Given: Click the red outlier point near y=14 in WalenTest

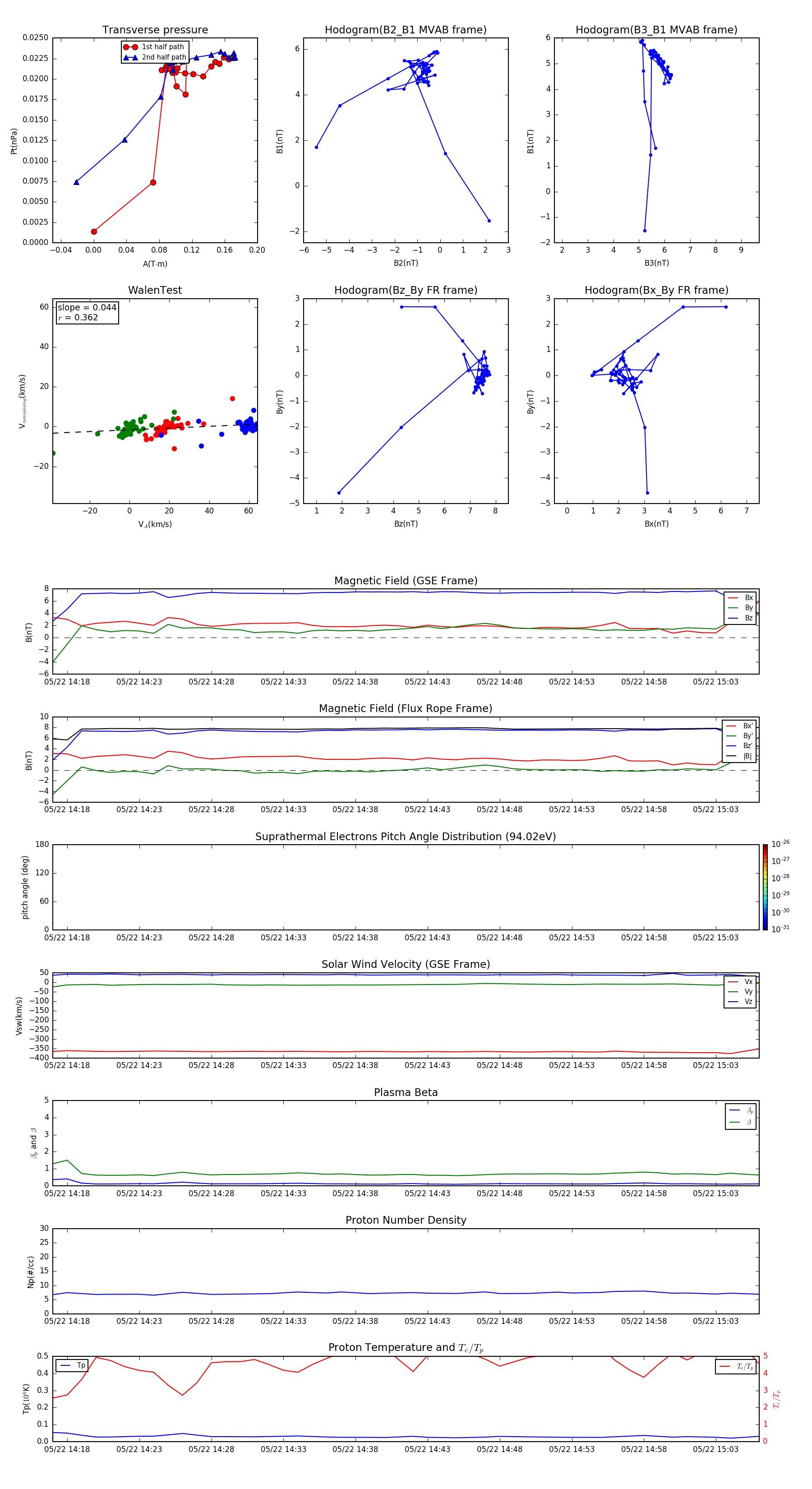Looking at the screenshot, I should (x=232, y=399).
